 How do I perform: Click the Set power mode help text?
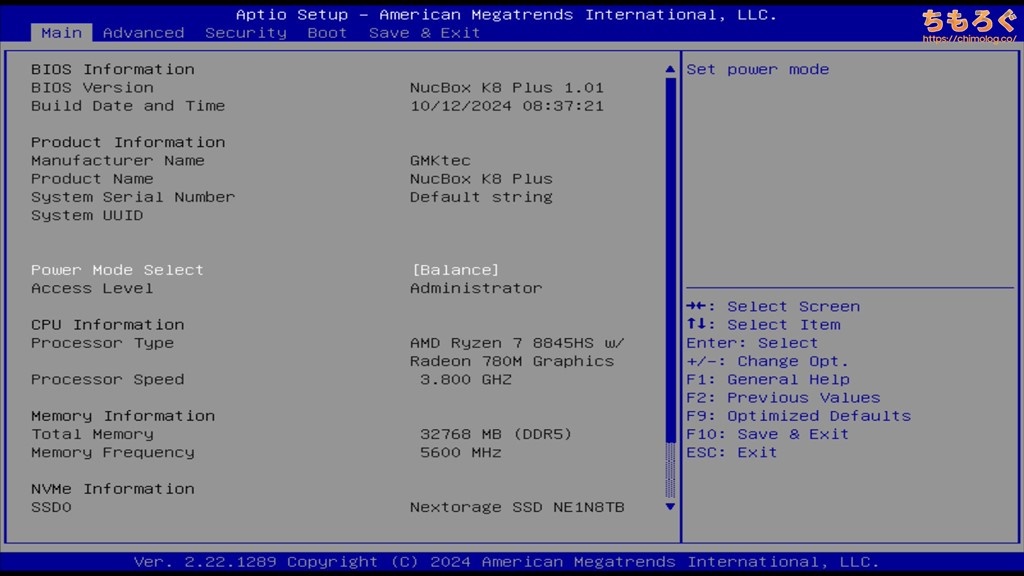tap(758, 69)
